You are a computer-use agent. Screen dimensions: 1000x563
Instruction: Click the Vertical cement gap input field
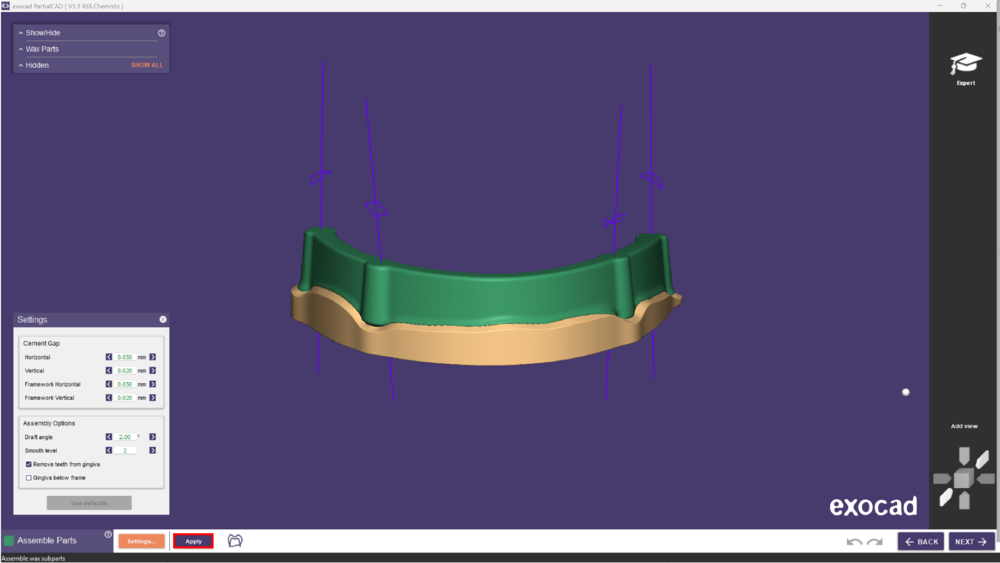click(124, 370)
